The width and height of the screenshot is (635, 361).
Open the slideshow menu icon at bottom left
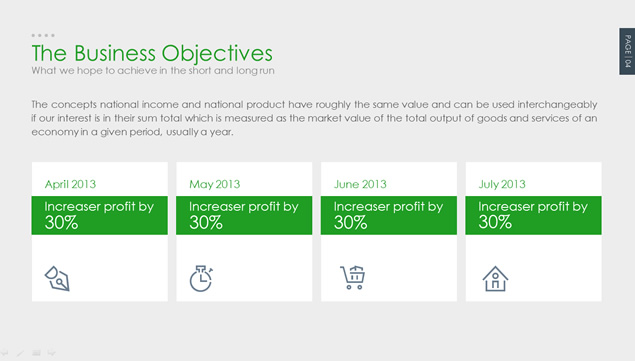coord(36,353)
